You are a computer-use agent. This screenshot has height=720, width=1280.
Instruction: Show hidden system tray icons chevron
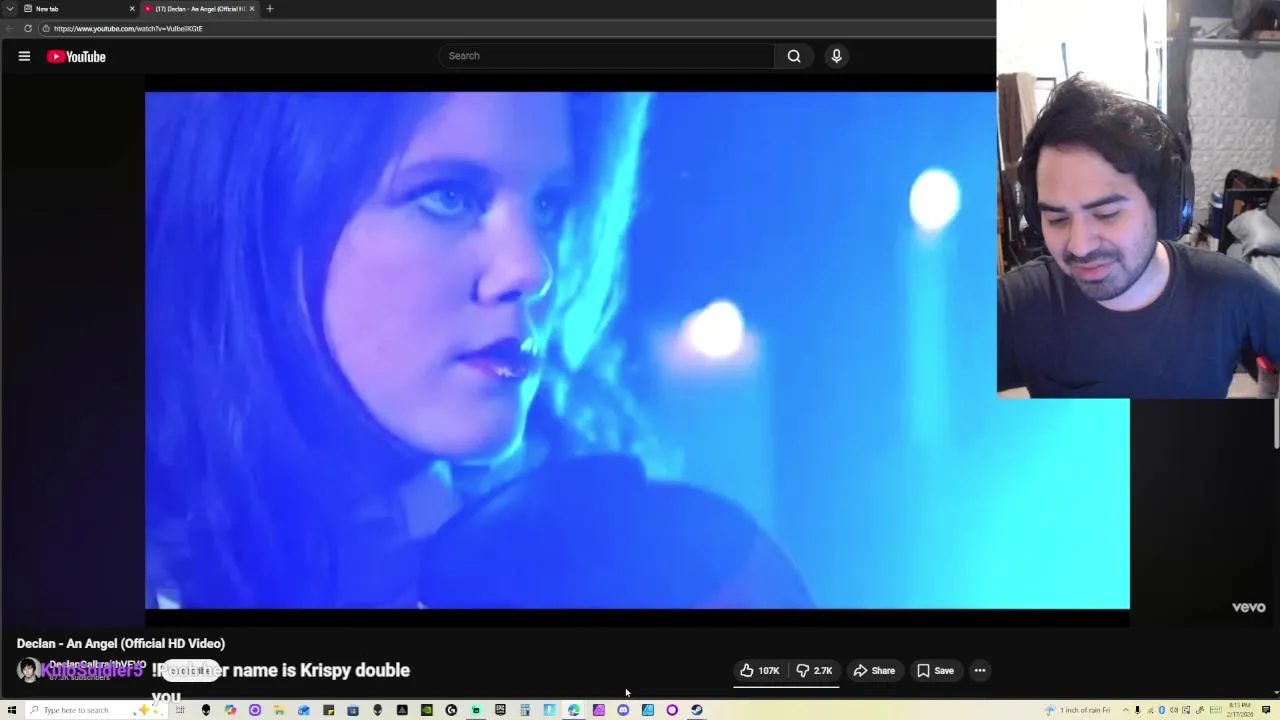[x=1125, y=710]
